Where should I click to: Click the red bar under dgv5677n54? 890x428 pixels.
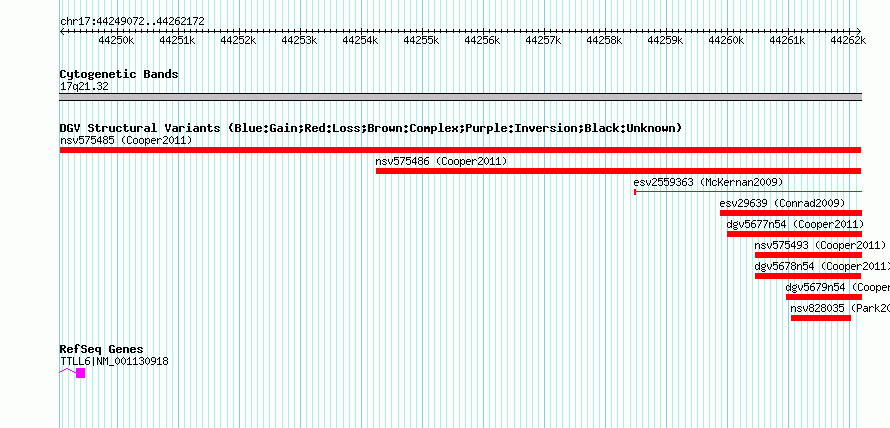(x=795, y=234)
